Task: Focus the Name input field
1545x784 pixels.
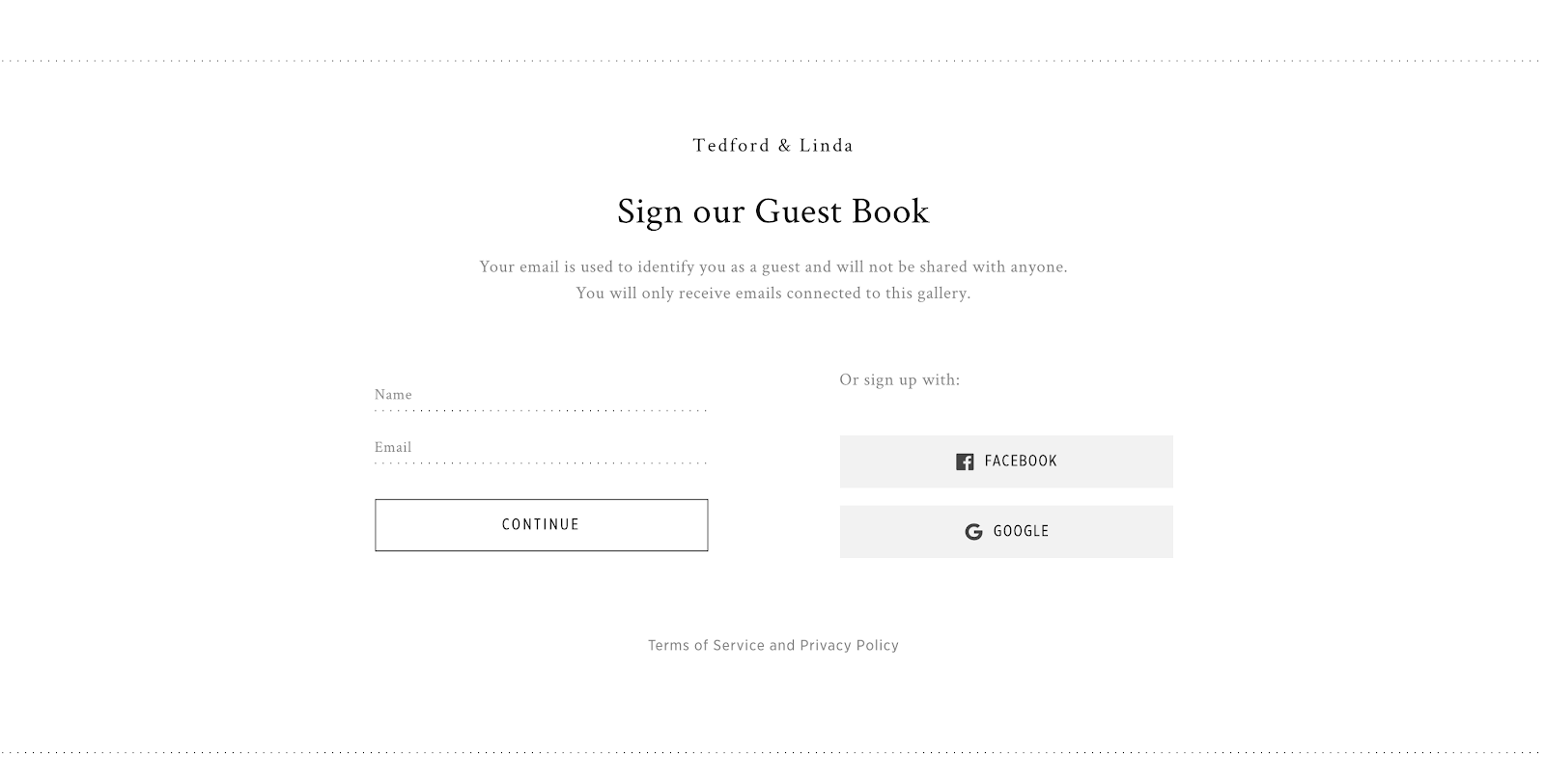Action: [541, 395]
